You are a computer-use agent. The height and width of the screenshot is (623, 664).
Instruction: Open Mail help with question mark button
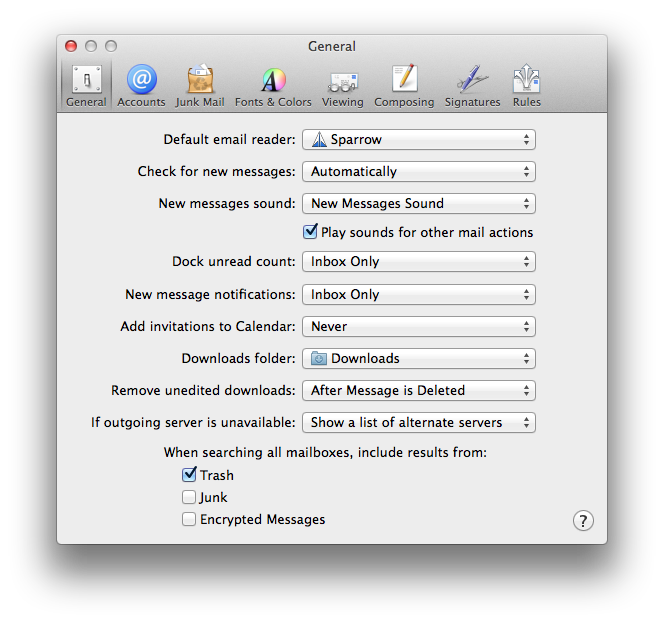point(583,521)
